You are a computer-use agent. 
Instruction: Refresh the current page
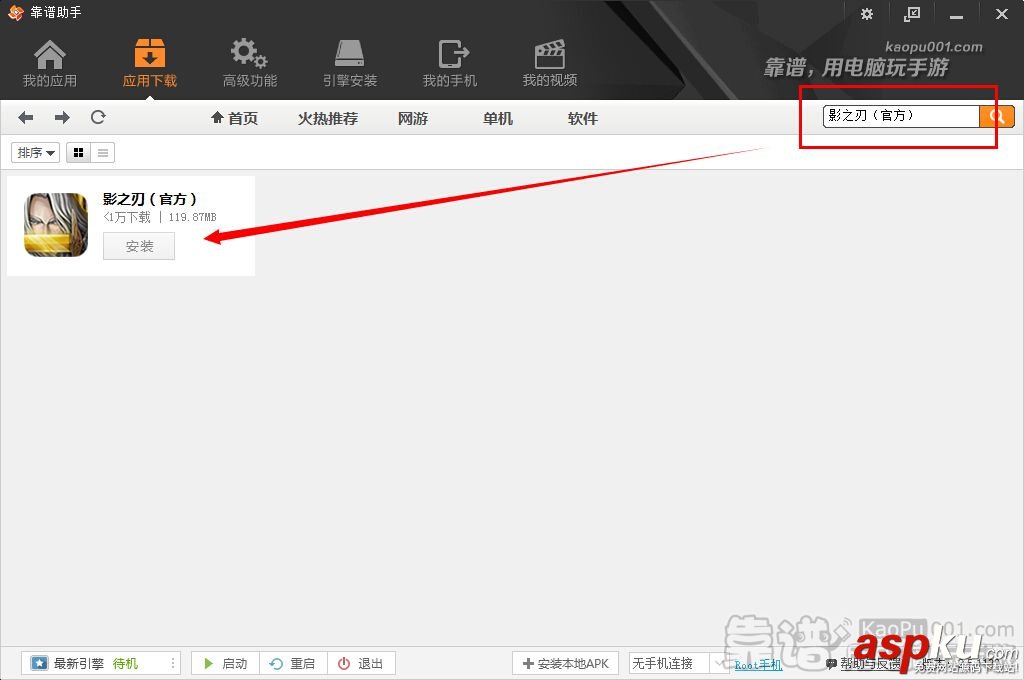pyautogui.click(x=97, y=117)
